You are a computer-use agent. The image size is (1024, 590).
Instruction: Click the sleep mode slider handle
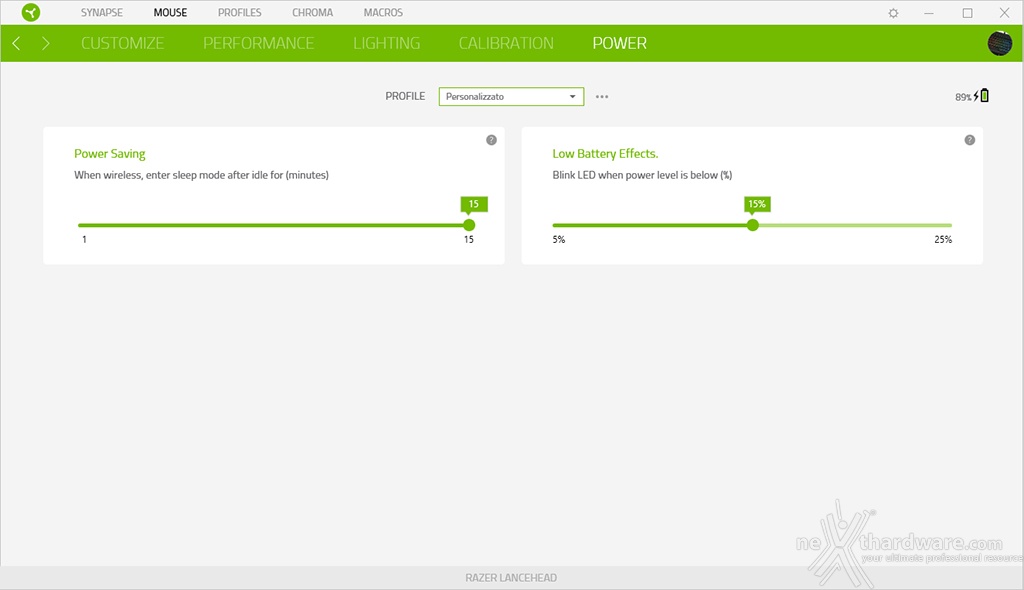[469, 225]
